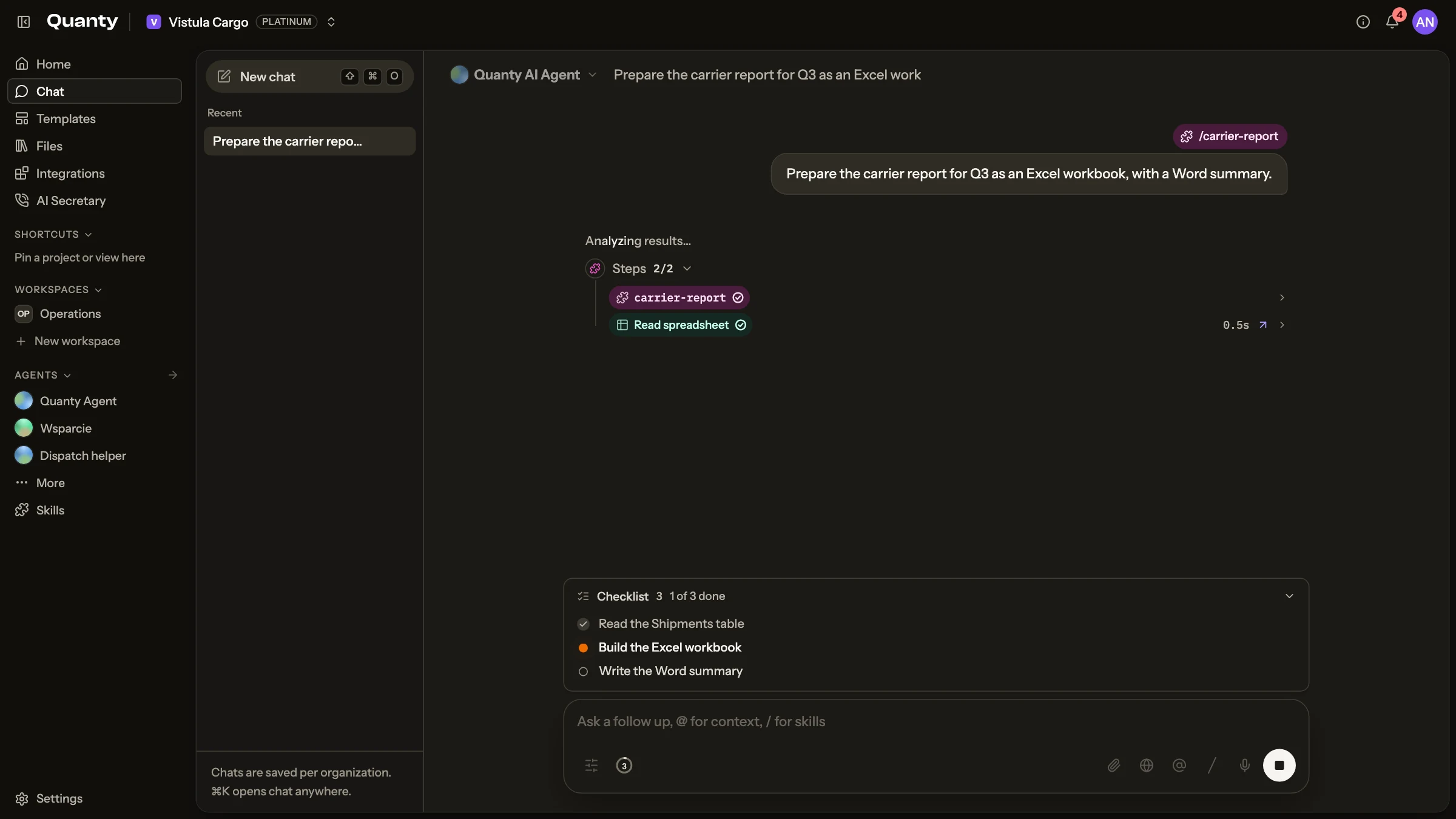Start voice input with microphone icon
This screenshot has height=819, width=1456.
click(1244, 765)
